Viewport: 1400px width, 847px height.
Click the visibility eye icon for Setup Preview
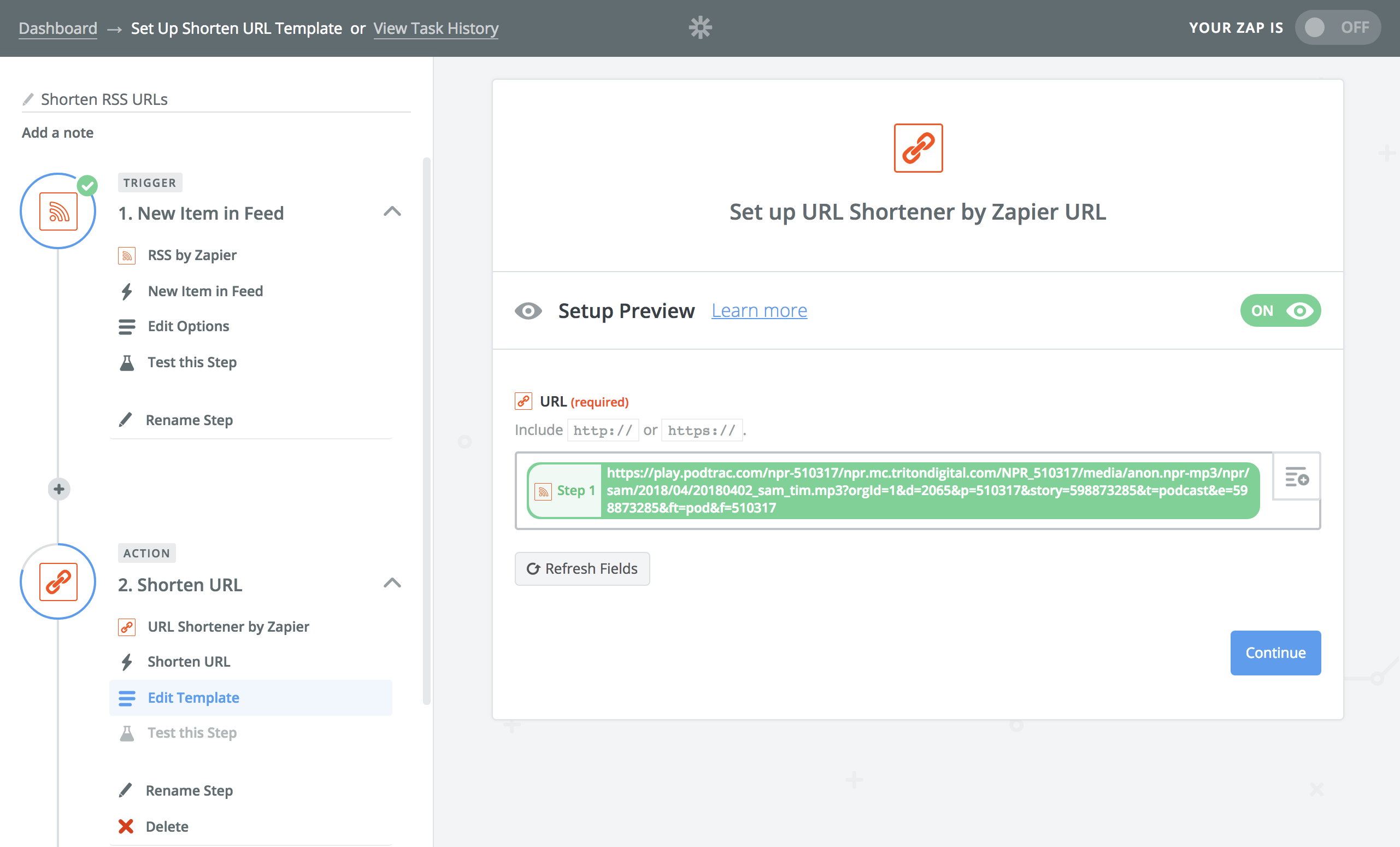coord(530,309)
